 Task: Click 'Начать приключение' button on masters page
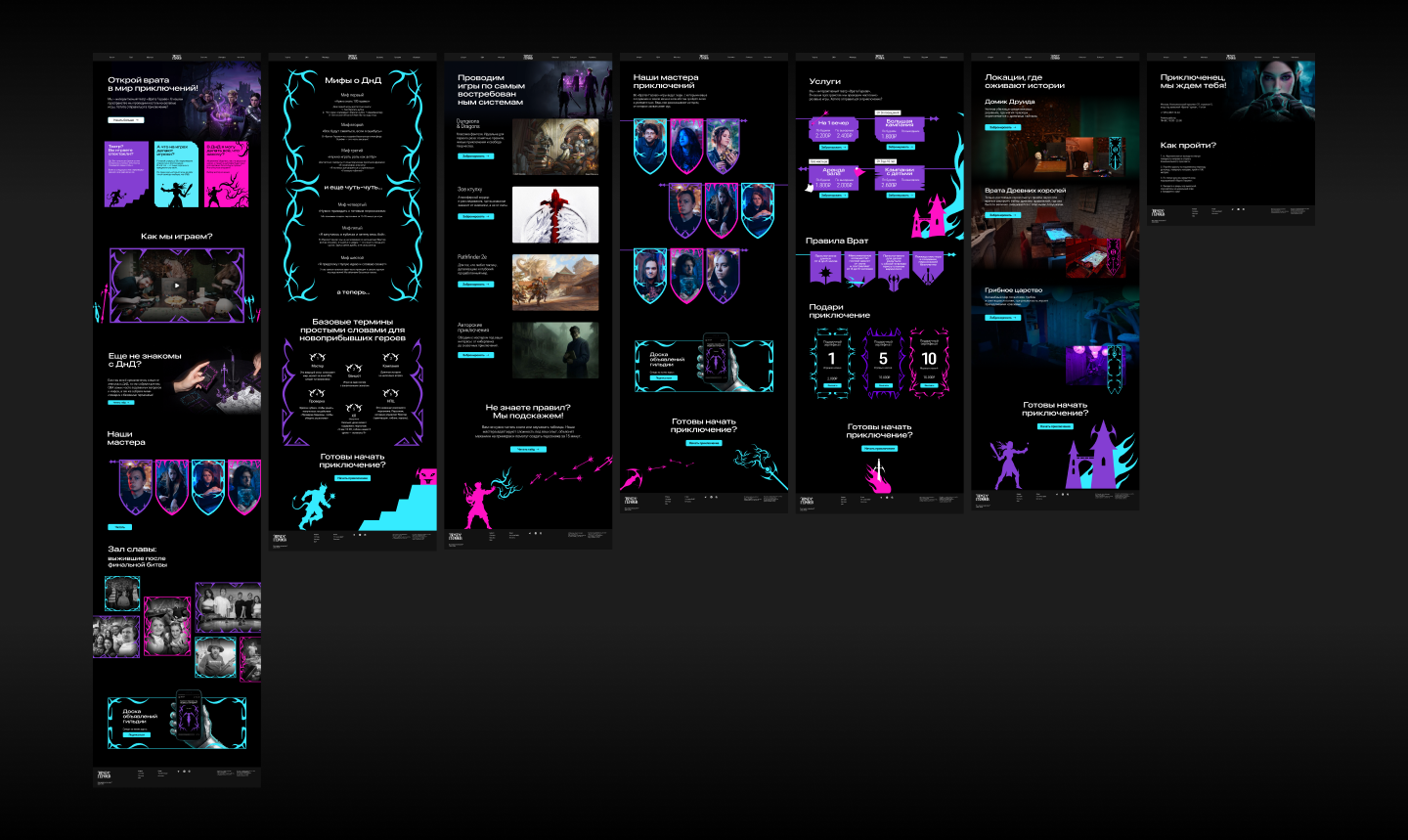click(704, 443)
